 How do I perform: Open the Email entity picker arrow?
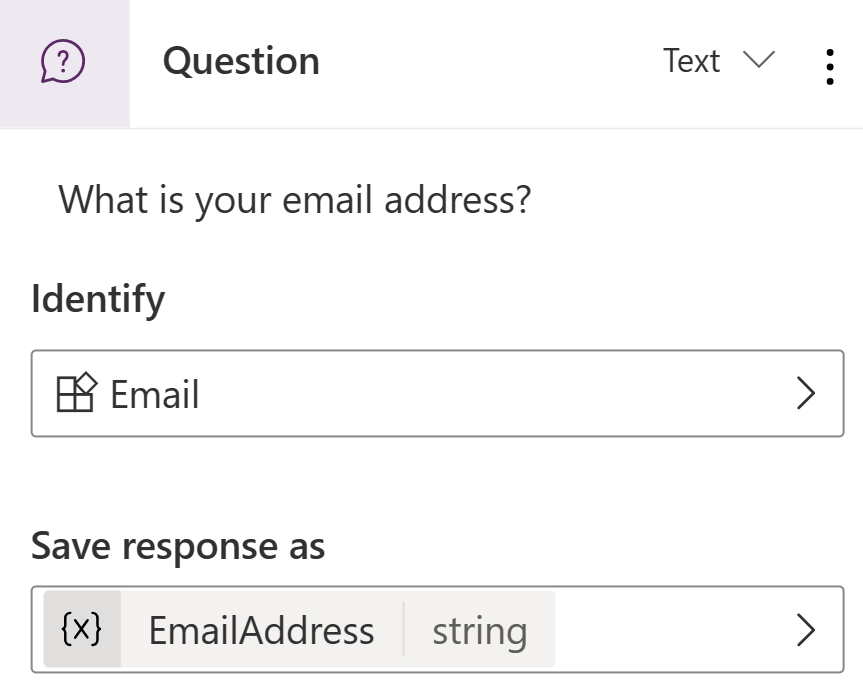[x=806, y=394]
